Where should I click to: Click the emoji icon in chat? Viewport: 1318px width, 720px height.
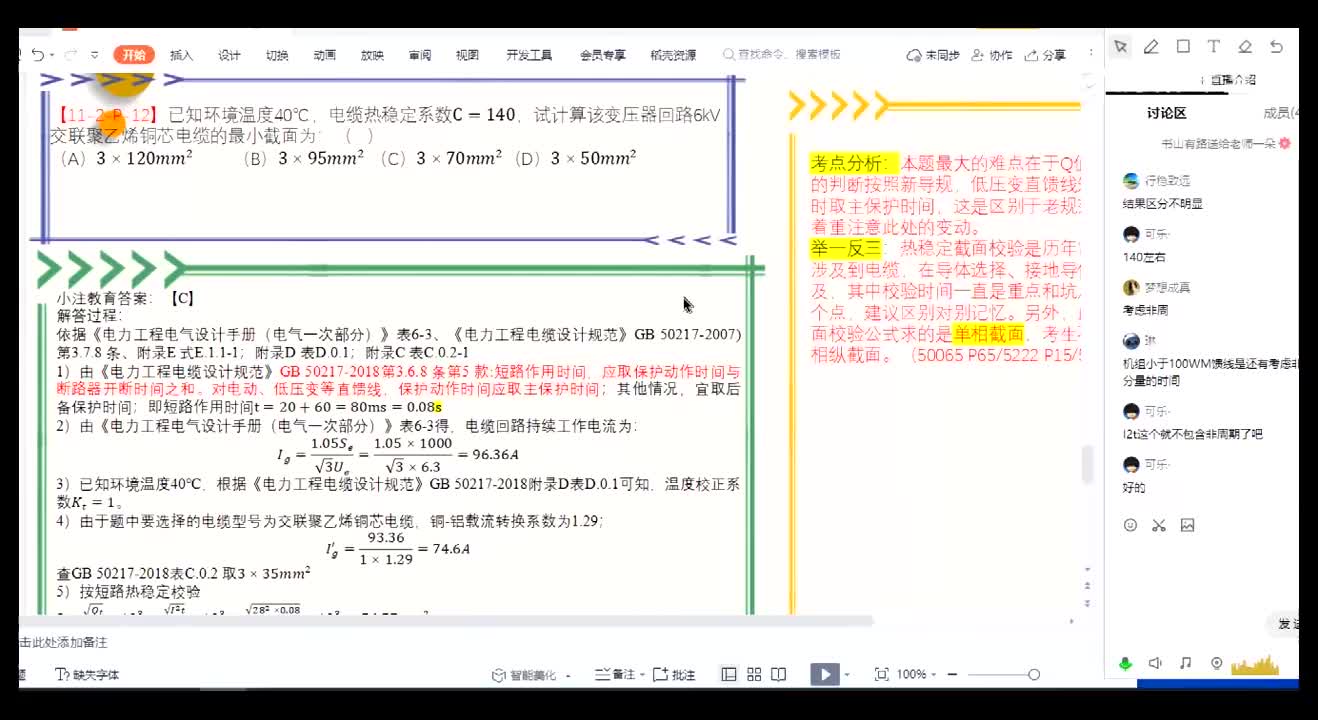[1131, 525]
